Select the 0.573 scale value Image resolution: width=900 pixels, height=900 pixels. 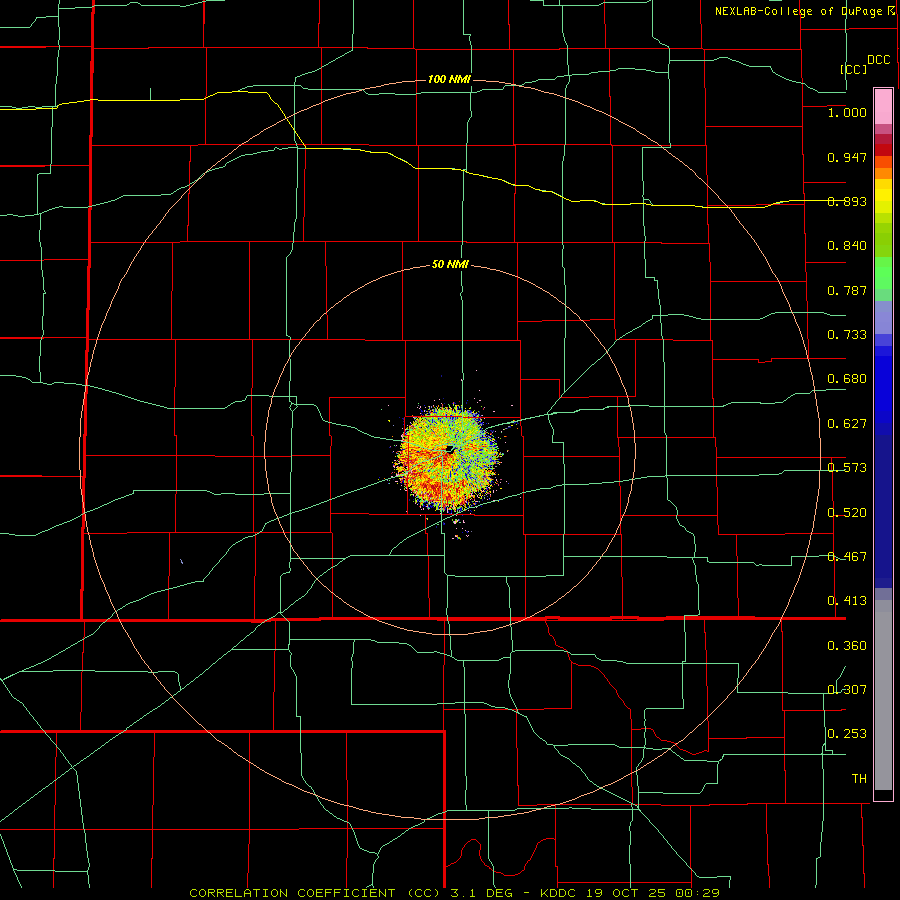point(847,468)
